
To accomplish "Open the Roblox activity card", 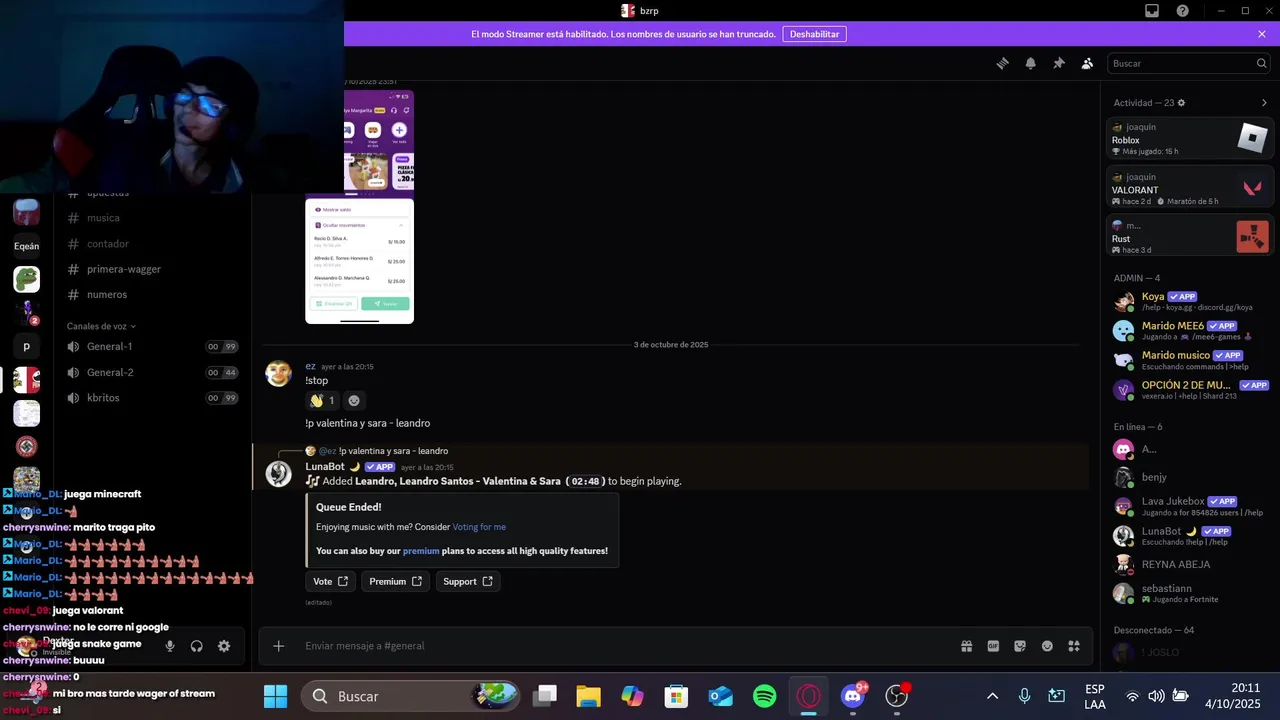I will 1189,138.
